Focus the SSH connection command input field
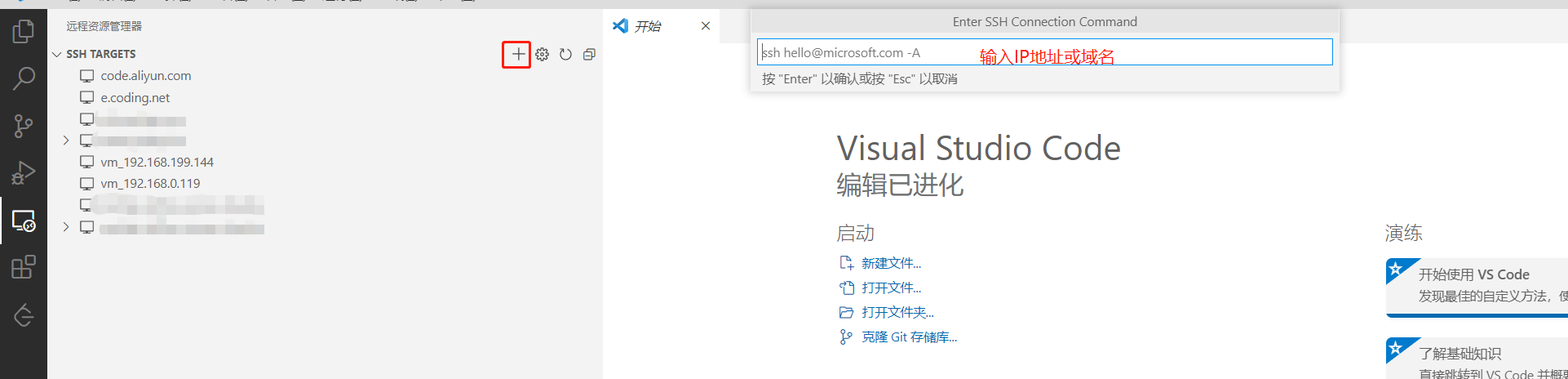1568x379 pixels. tap(1044, 52)
